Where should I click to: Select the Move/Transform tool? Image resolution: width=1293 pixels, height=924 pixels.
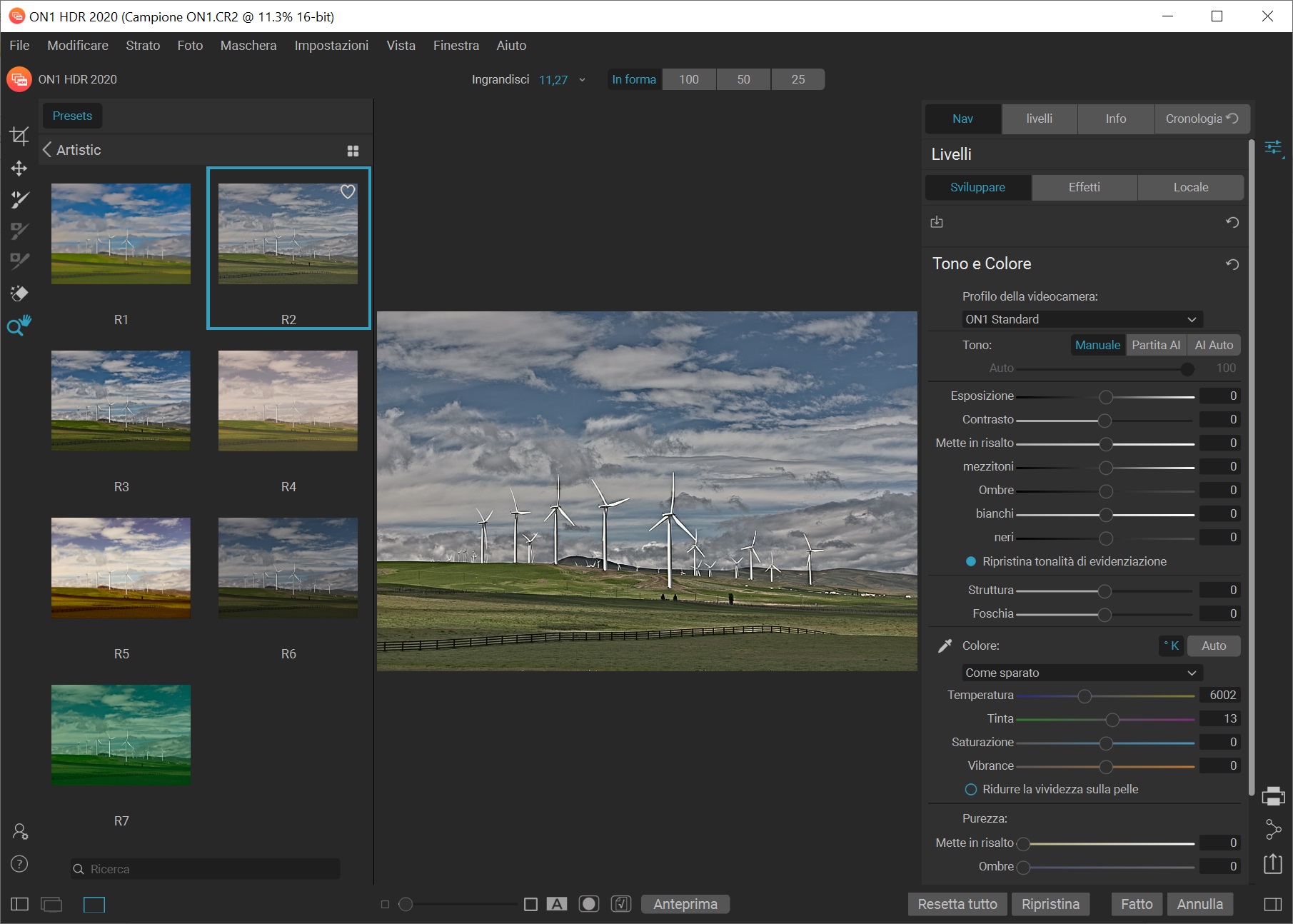point(19,169)
